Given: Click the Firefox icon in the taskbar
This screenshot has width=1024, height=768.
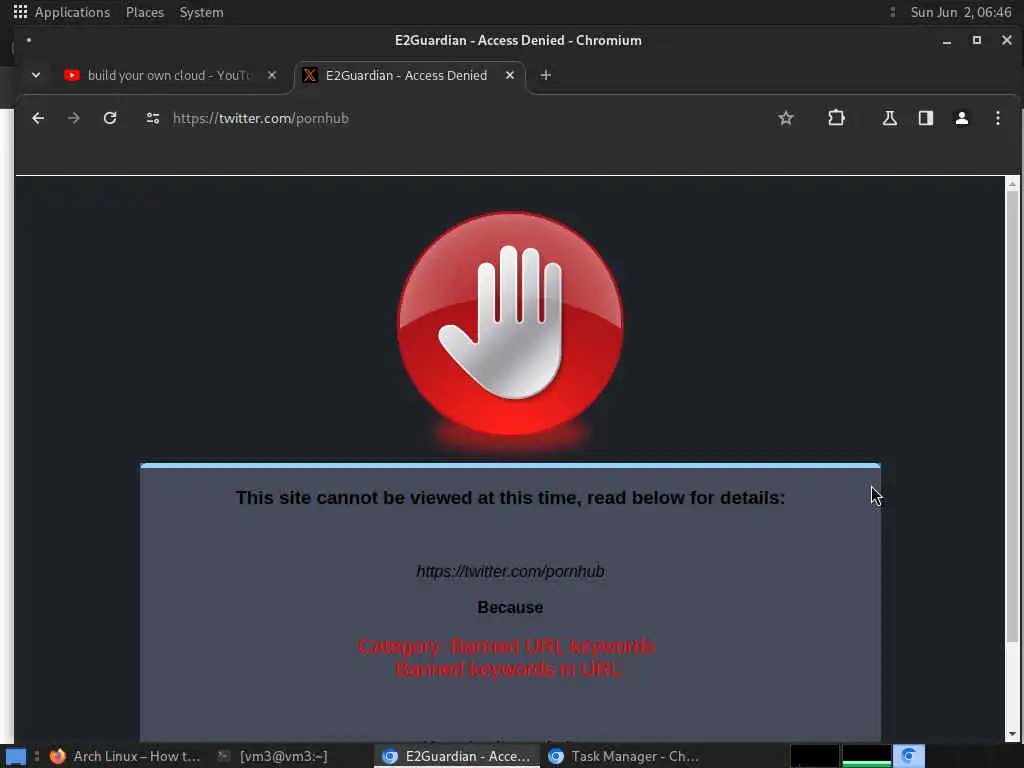Looking at the screenshot, I should (x=57, y=756).
